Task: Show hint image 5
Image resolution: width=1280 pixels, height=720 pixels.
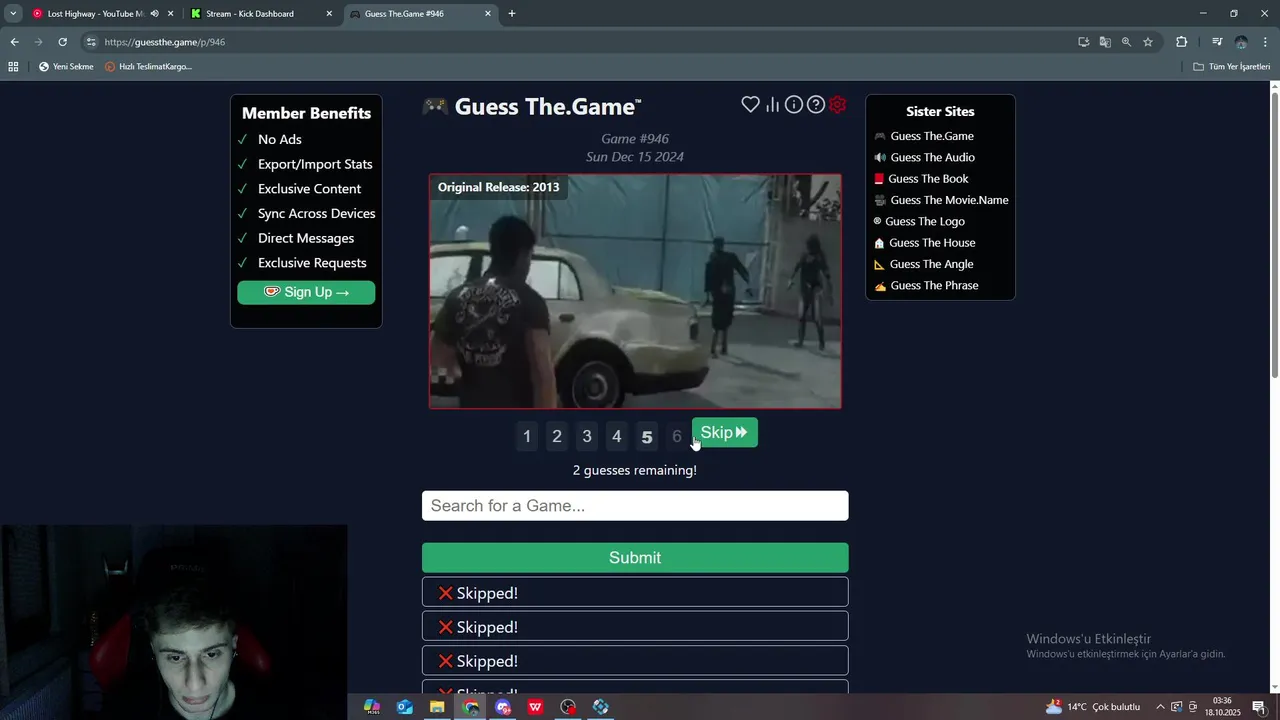Action: [x=647, y=436]
